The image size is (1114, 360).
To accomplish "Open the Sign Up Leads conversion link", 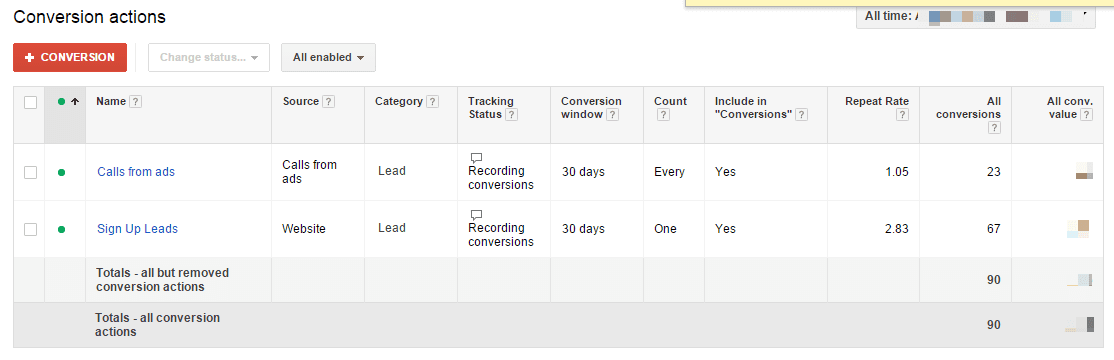I will (137, 229).
